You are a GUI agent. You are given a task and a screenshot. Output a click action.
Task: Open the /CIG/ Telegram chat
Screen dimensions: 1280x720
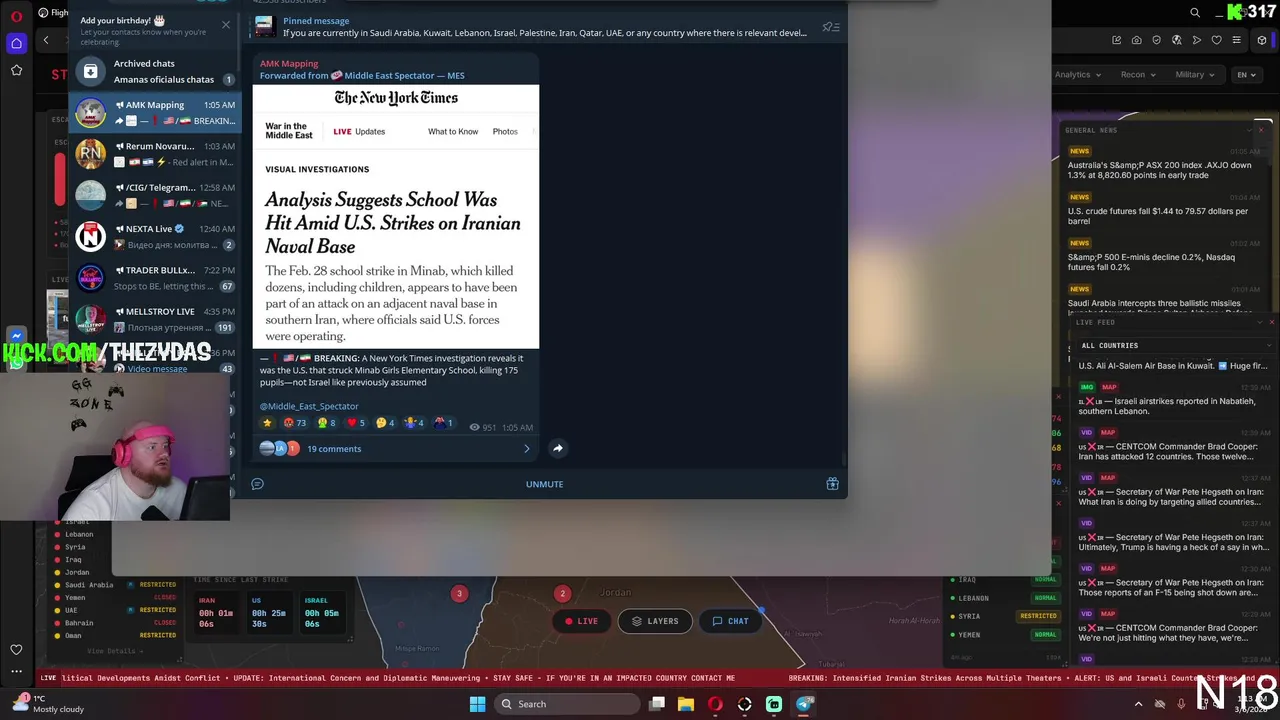tap(155, 195)
